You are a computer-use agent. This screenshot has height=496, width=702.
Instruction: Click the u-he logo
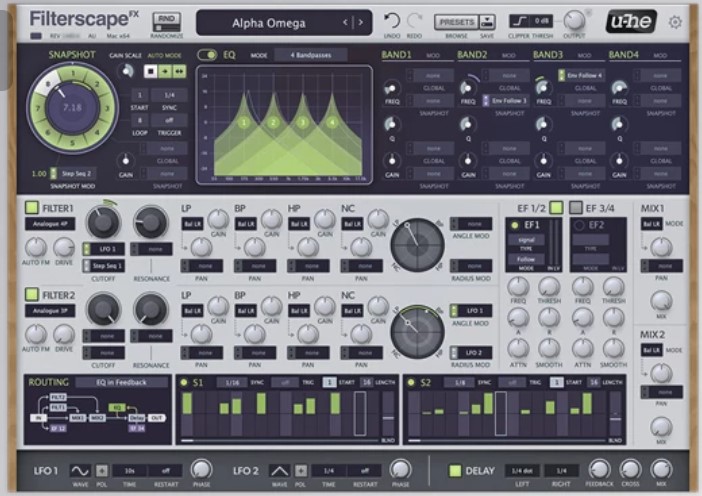pos(631,21)
